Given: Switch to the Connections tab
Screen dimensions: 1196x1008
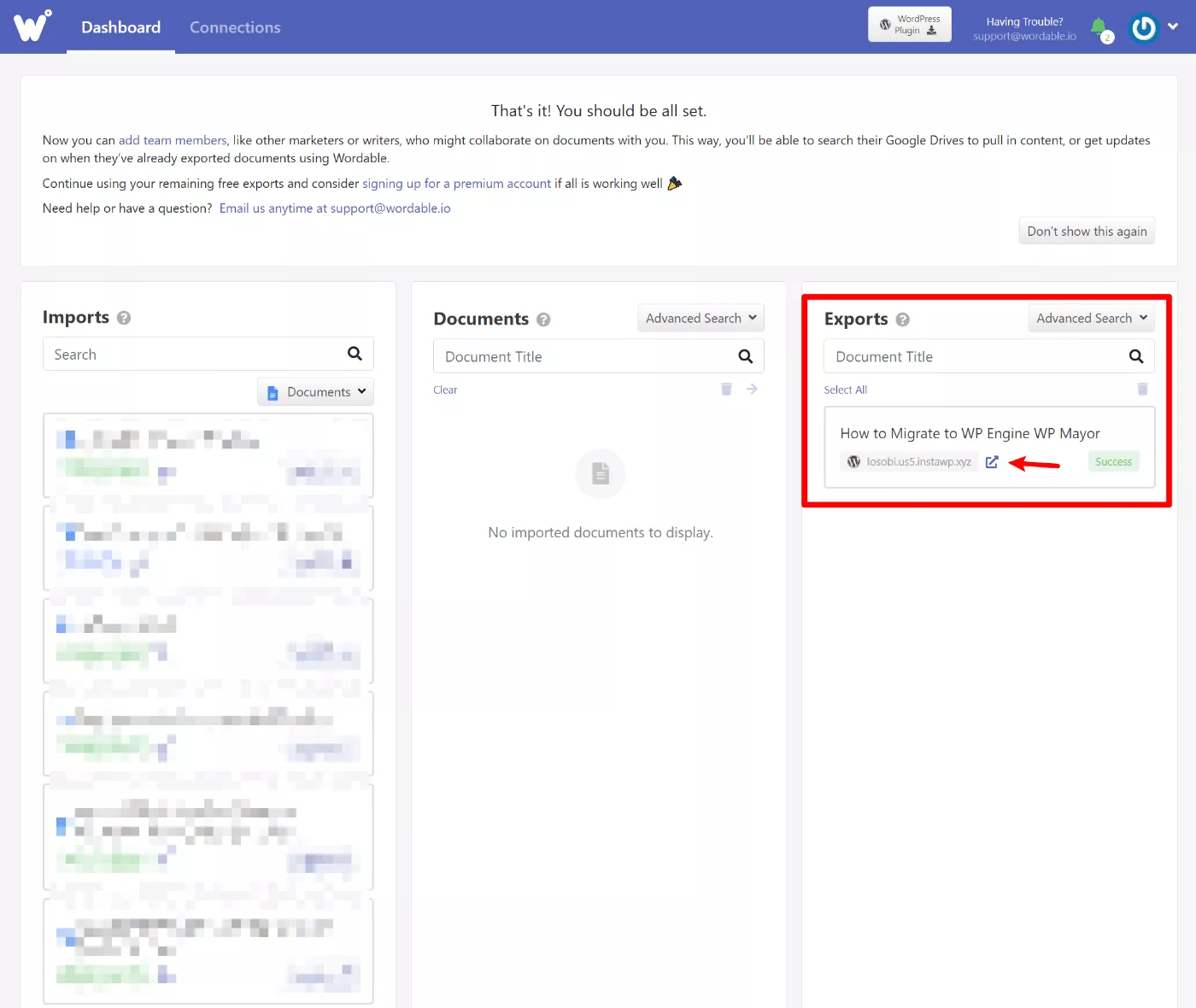Looking at the screenshot, I should [235, 27].
